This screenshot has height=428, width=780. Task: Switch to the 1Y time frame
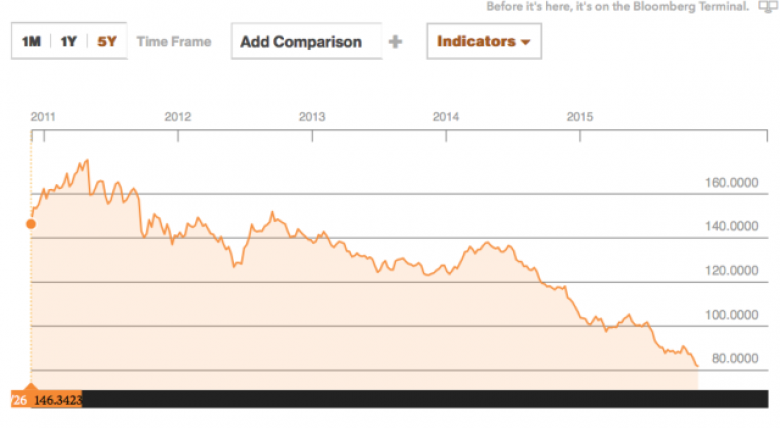coord(68,42)
